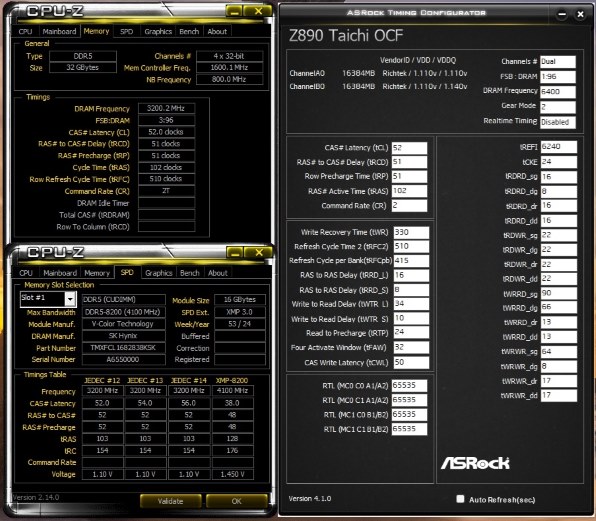Image resolution: width=596 pixels, height=521 pixels.
Task: Open Bench tab in upper CPU-Z window
Action: pos(189,31)
